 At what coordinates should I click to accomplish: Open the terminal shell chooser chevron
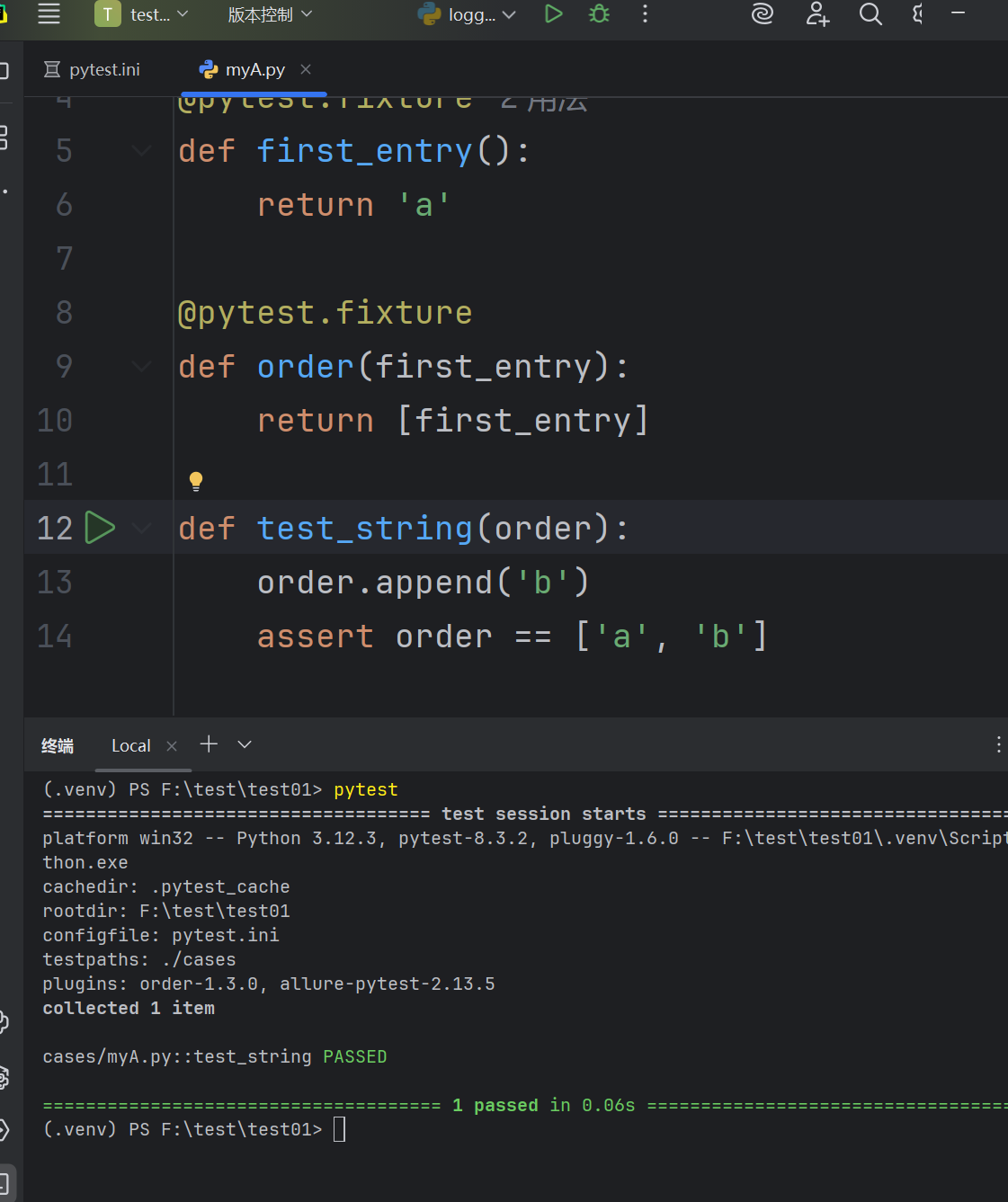tap(245, 744)
